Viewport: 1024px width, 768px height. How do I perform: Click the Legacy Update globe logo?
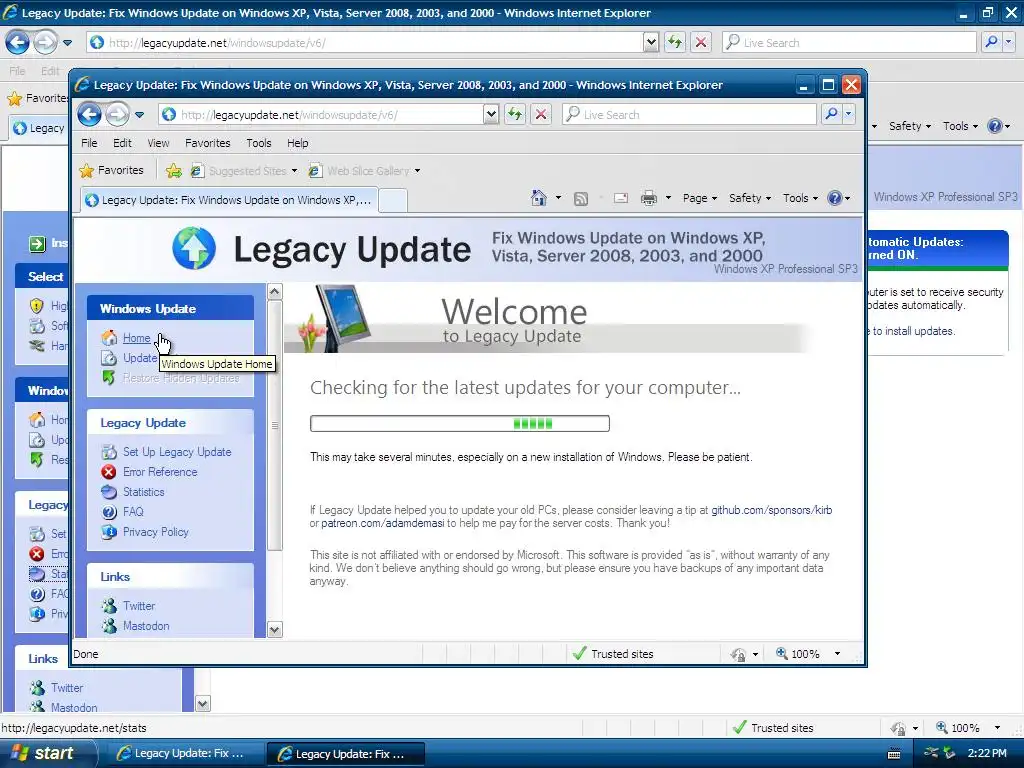(194, 248)
